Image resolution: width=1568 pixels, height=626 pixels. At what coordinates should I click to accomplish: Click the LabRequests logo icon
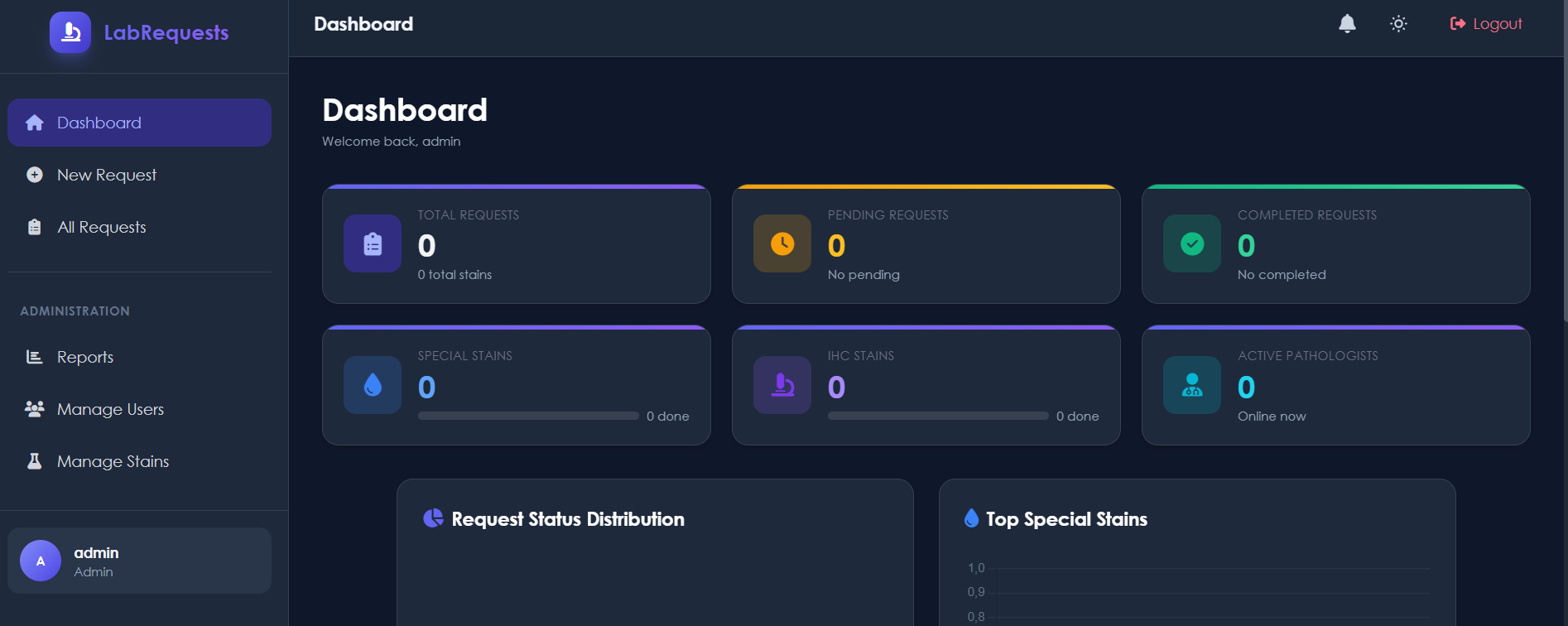[x=70, y=32]
